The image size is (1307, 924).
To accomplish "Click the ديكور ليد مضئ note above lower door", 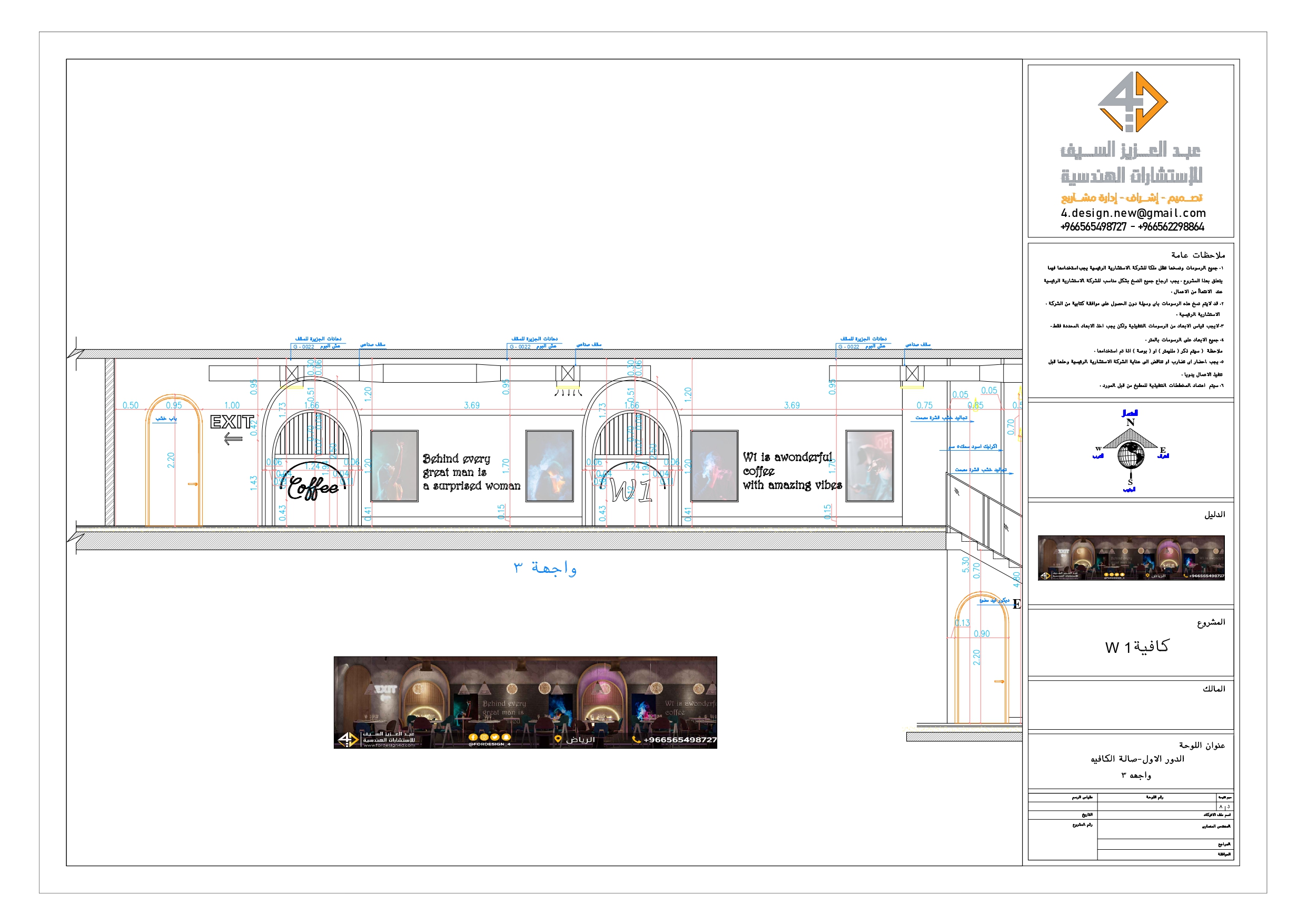I will pos(994,600).
